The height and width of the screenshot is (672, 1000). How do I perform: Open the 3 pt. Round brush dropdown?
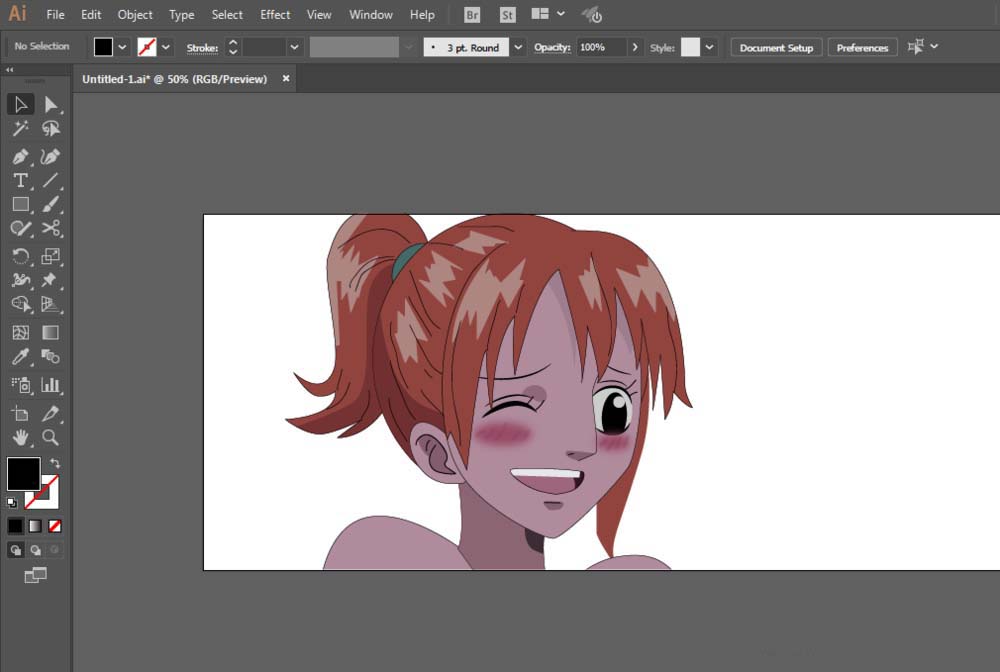click(518, 47)
